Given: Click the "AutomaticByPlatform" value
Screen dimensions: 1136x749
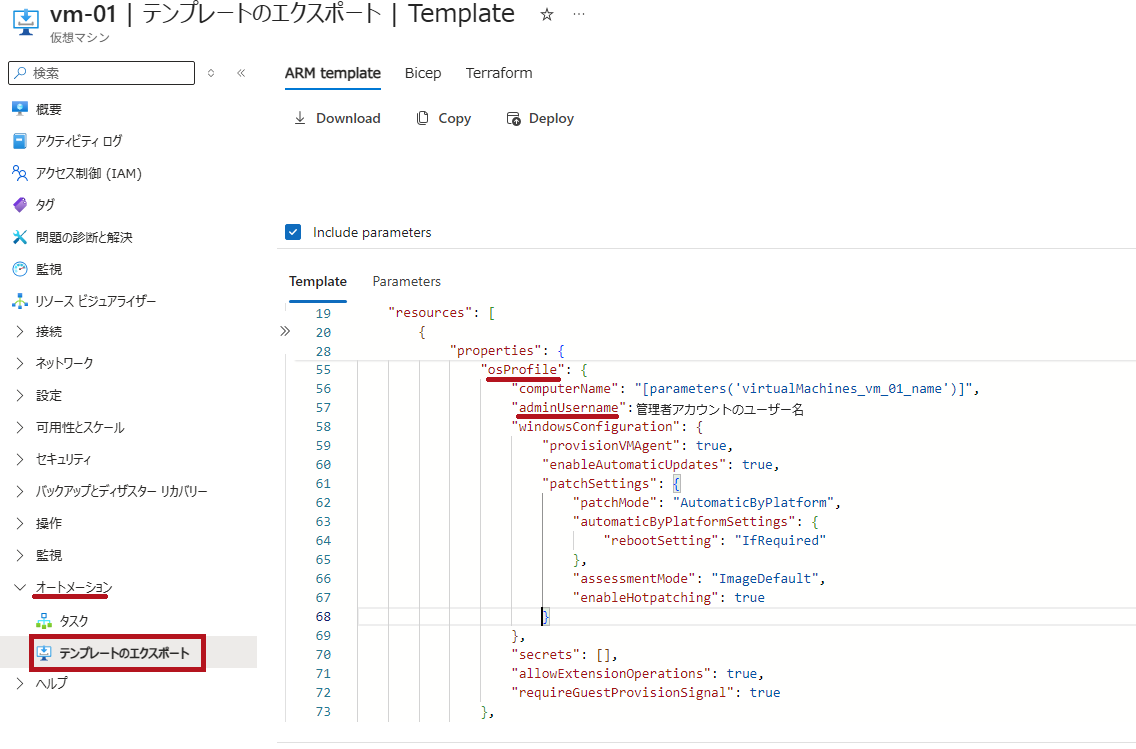Looking at the screenshot, I should pyautogui.click(x=753, y=503).
